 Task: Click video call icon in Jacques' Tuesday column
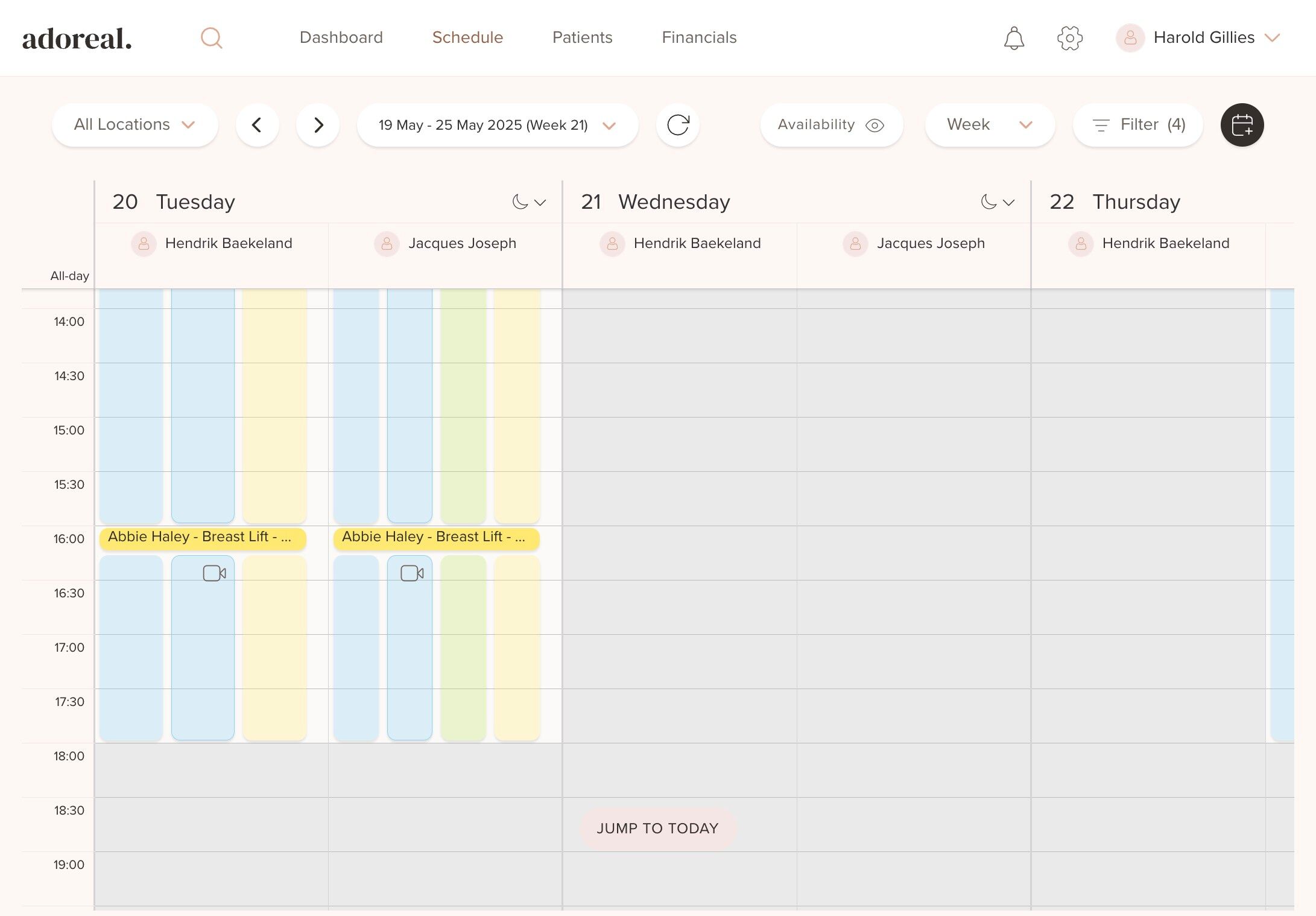click(x=412, y=573)
